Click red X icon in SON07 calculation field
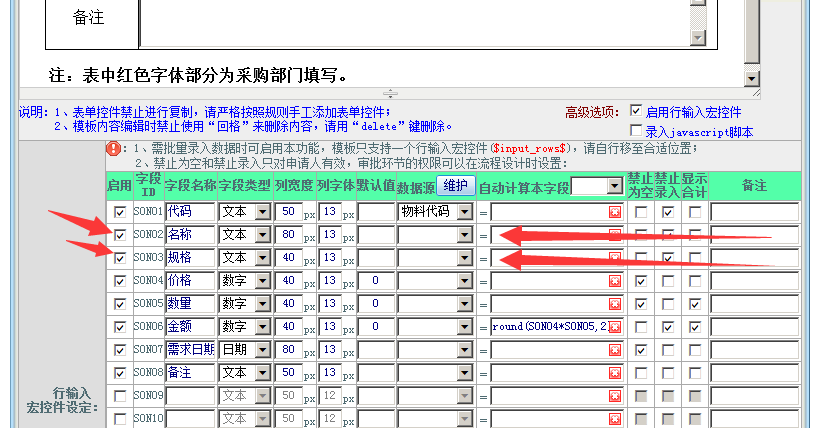Viewport: 819px width, 428px height. pos(614,350)
